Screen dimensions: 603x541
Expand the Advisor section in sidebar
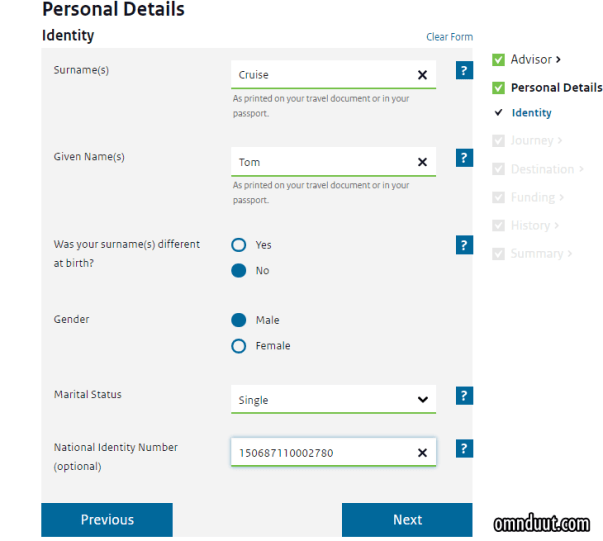coord(536,60)
